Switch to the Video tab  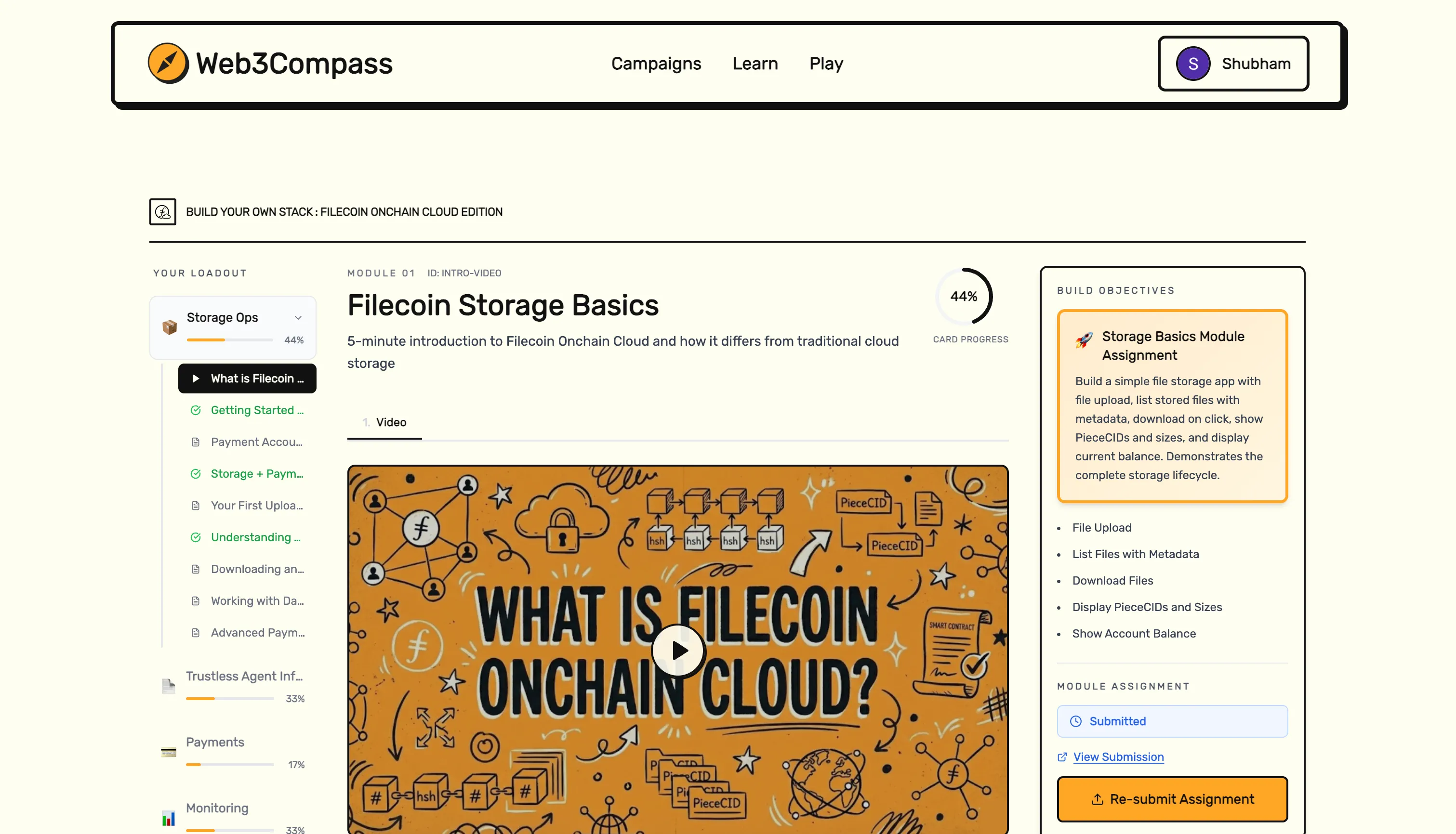(391, 422)
